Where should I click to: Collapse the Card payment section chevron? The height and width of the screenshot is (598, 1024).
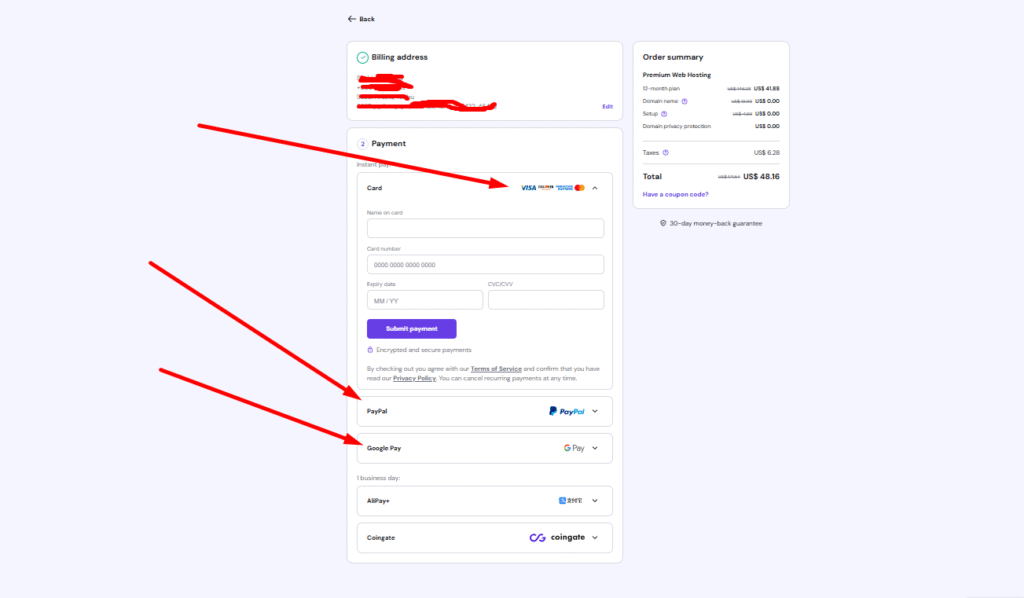tap(595, 188)
